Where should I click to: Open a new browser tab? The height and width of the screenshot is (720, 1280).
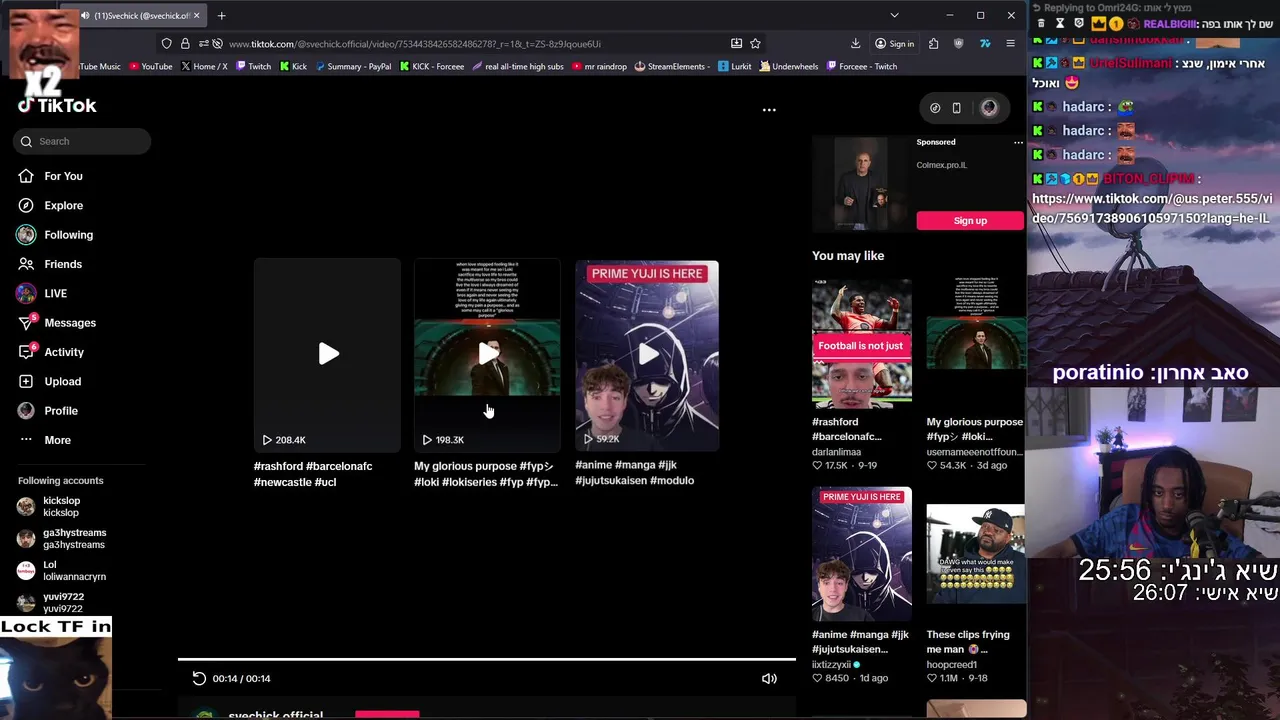pyautogui.click(x=221, y=15)
